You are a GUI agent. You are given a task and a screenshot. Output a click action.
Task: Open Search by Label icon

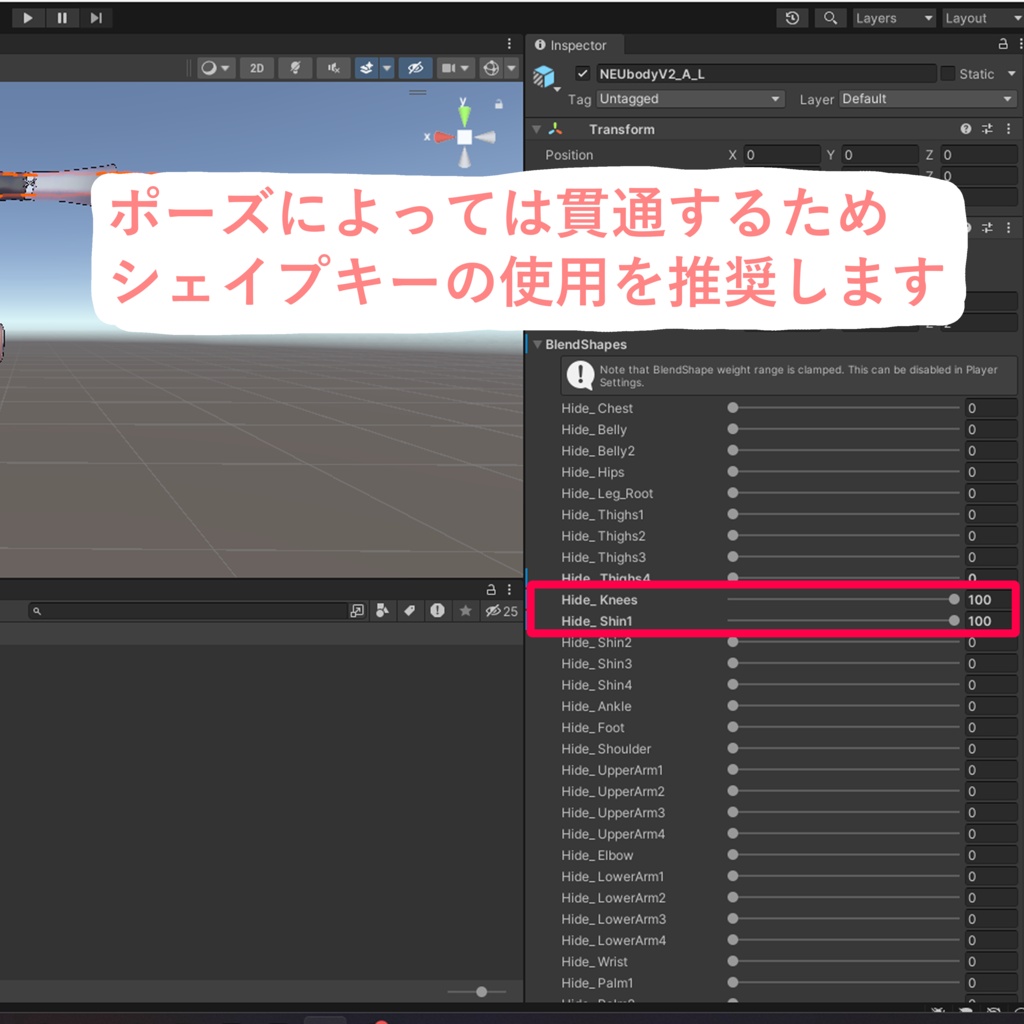409,611
